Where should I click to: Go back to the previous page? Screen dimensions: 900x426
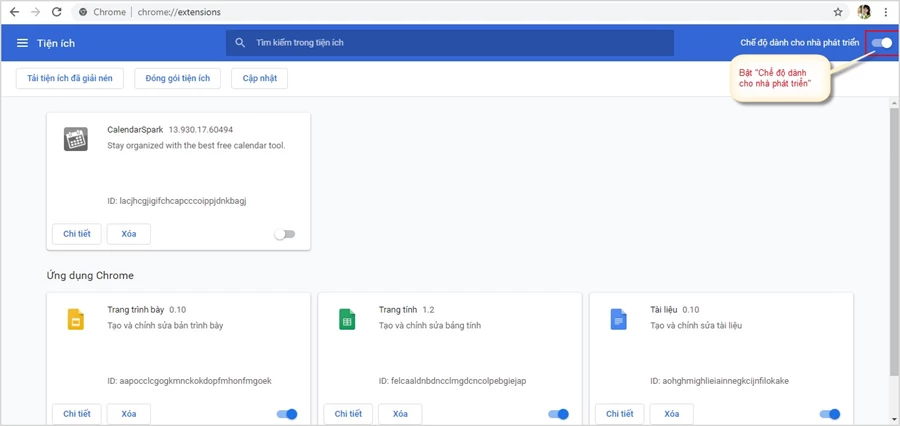click(x=15, y=12)
